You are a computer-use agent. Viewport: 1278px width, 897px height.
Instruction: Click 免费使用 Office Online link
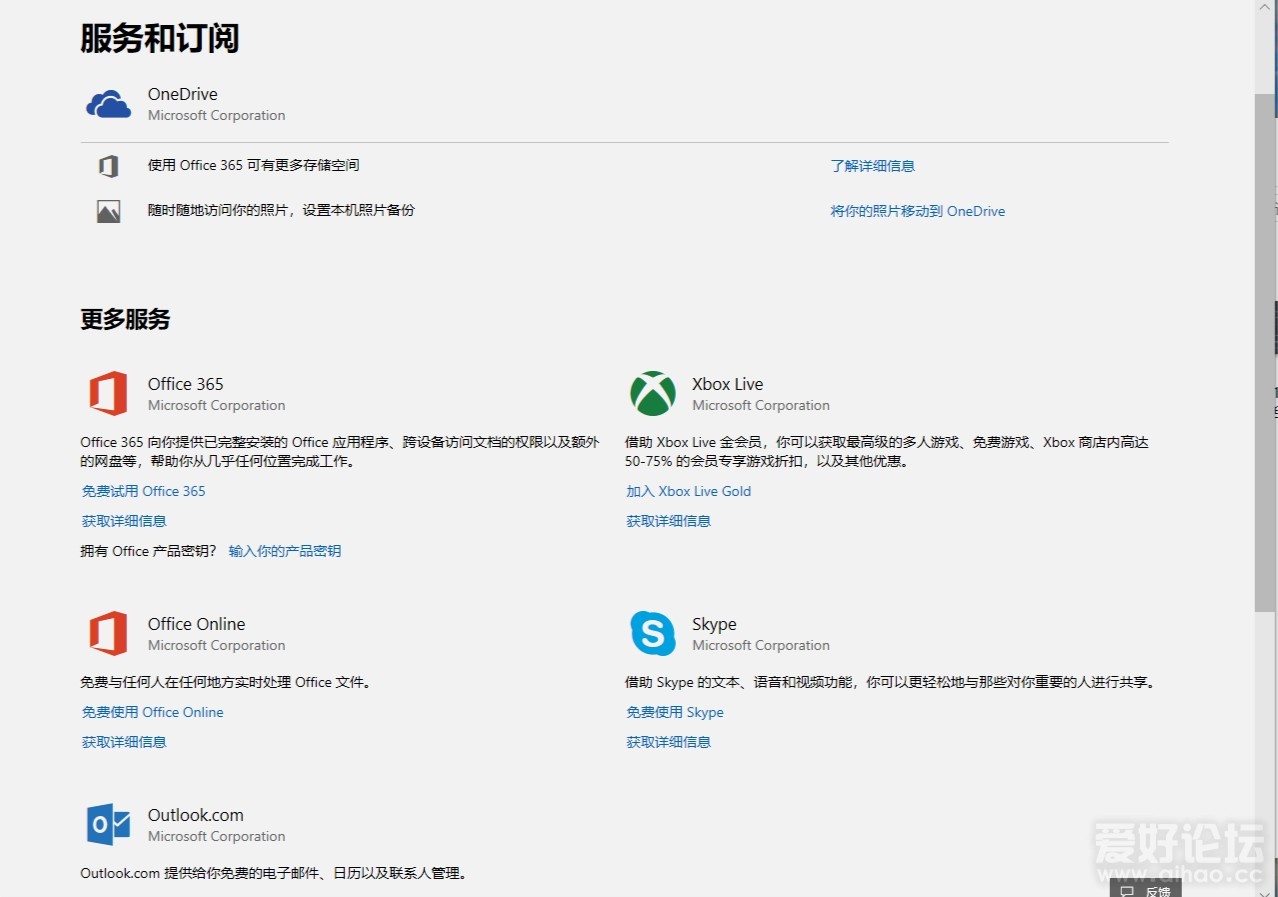tap(152, 712)
